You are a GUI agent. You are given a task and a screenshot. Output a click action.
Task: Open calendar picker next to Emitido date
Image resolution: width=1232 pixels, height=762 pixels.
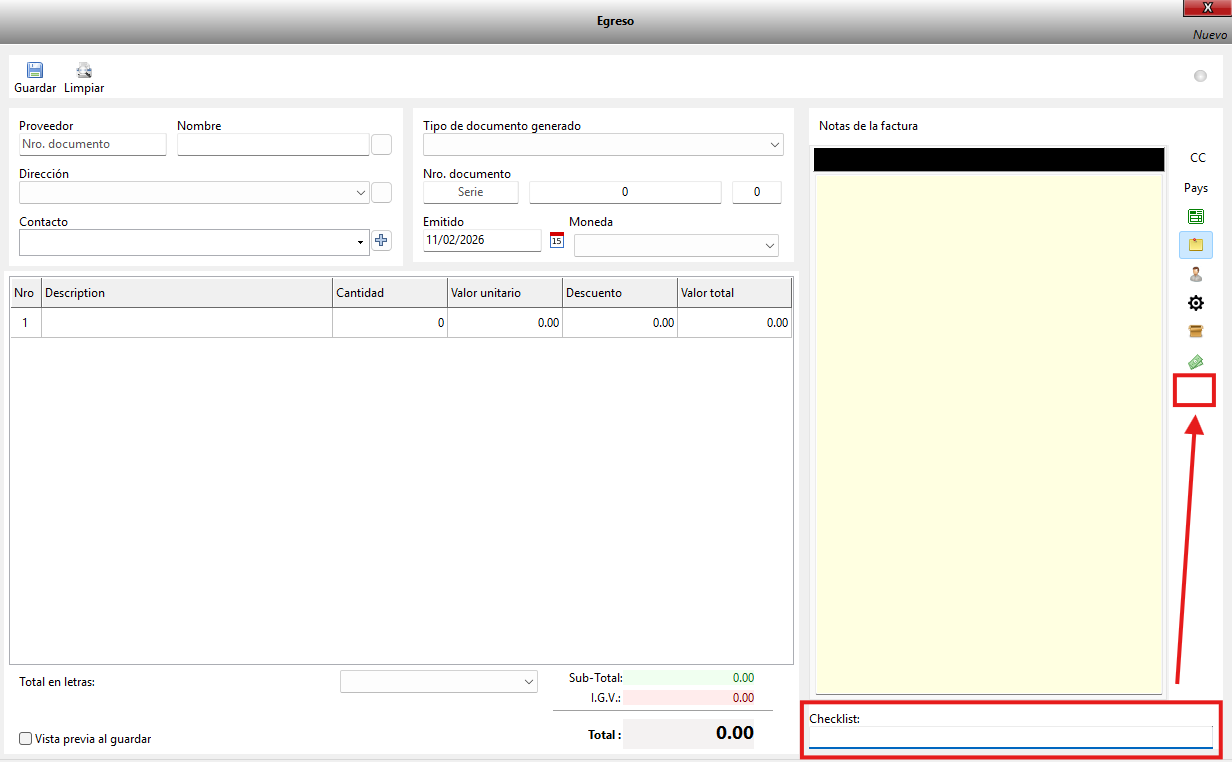(x=557, y=240)
